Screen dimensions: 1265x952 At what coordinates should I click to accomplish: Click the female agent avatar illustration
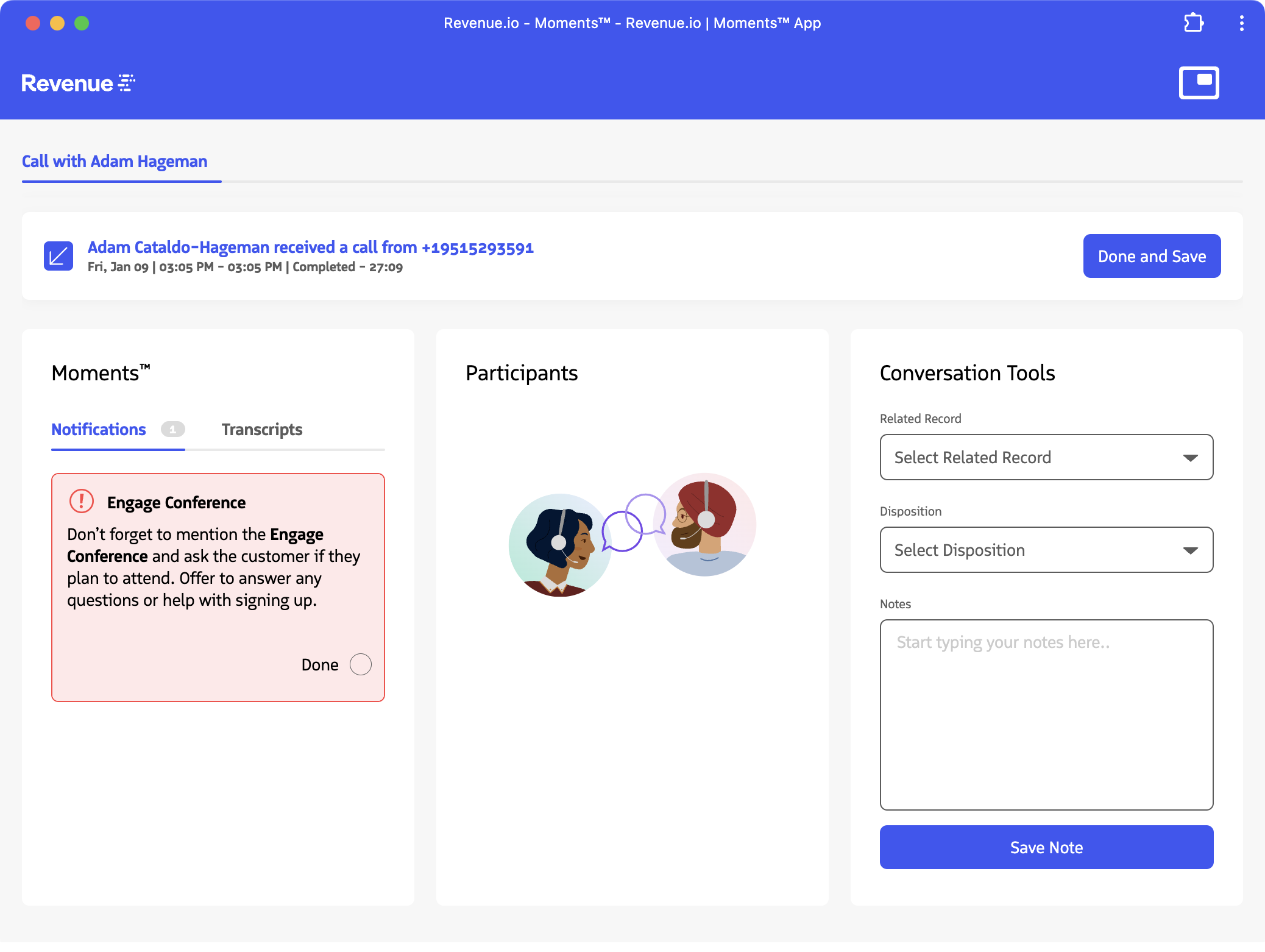pos(559,544)
